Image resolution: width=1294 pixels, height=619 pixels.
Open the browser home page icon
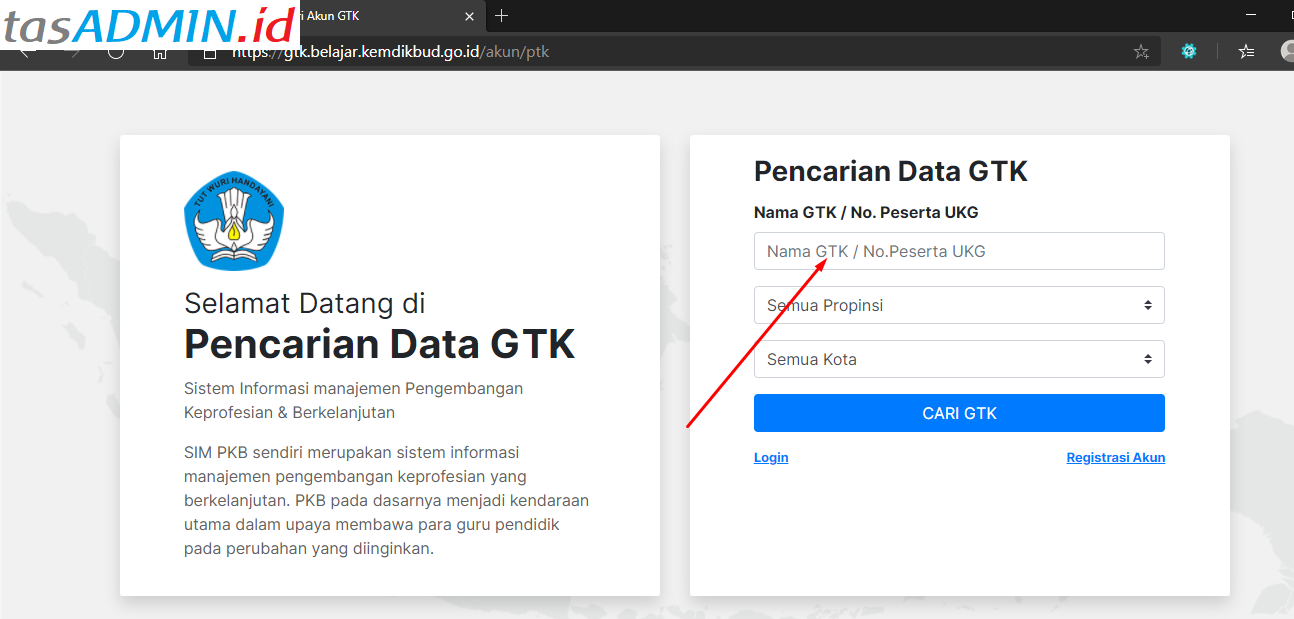coord(160,51)
